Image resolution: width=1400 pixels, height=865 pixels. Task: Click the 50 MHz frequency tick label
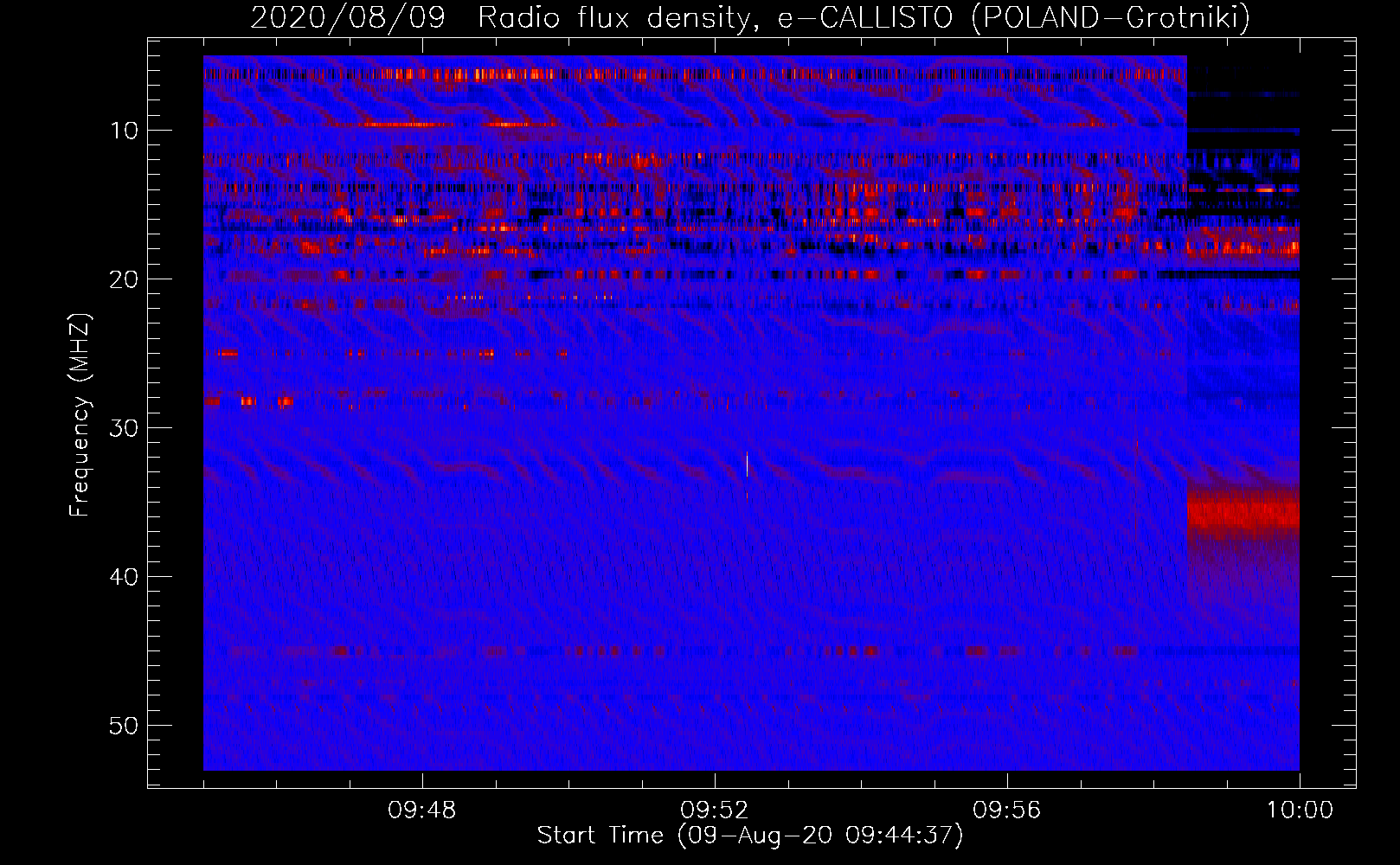[125, 726]
